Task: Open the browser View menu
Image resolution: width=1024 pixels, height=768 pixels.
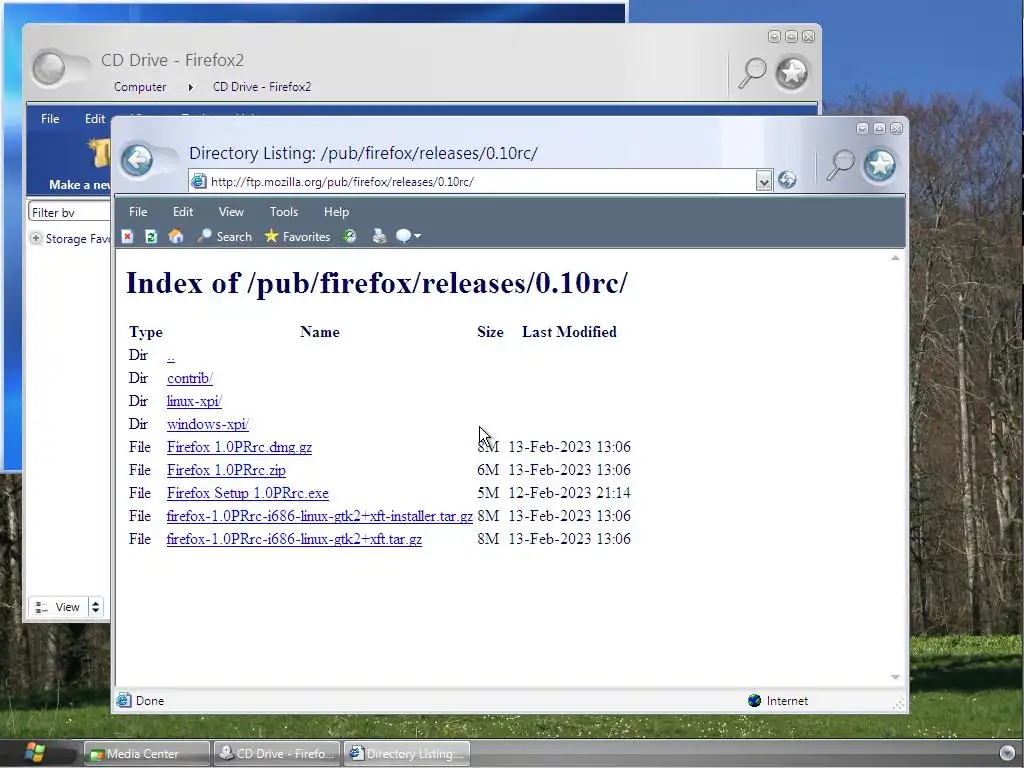Action: [x=231, y=212]
